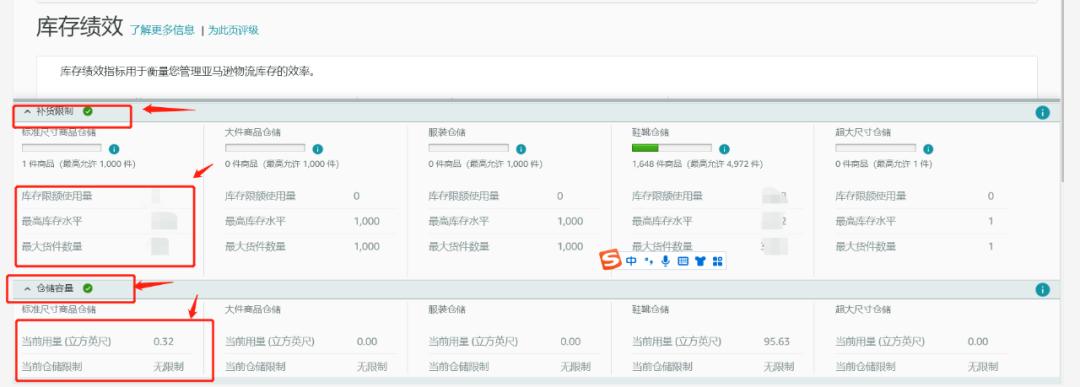This screenshot has width=1080, height=387.
Task: Open the info icon on the 补货限制 header bar
Action: [1043, 112]
